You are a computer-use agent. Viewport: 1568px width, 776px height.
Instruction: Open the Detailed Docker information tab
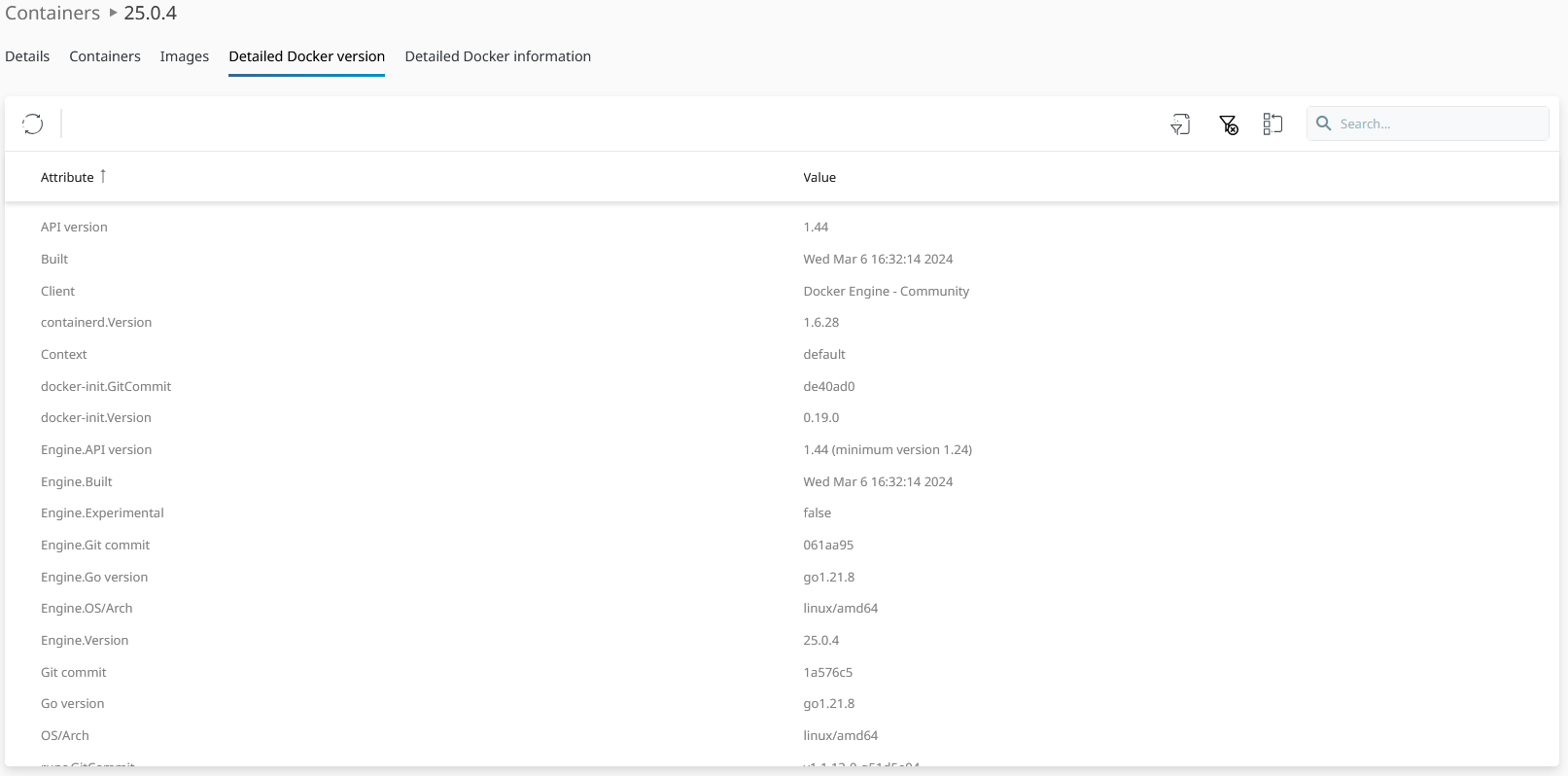click(x=498, y=56)
